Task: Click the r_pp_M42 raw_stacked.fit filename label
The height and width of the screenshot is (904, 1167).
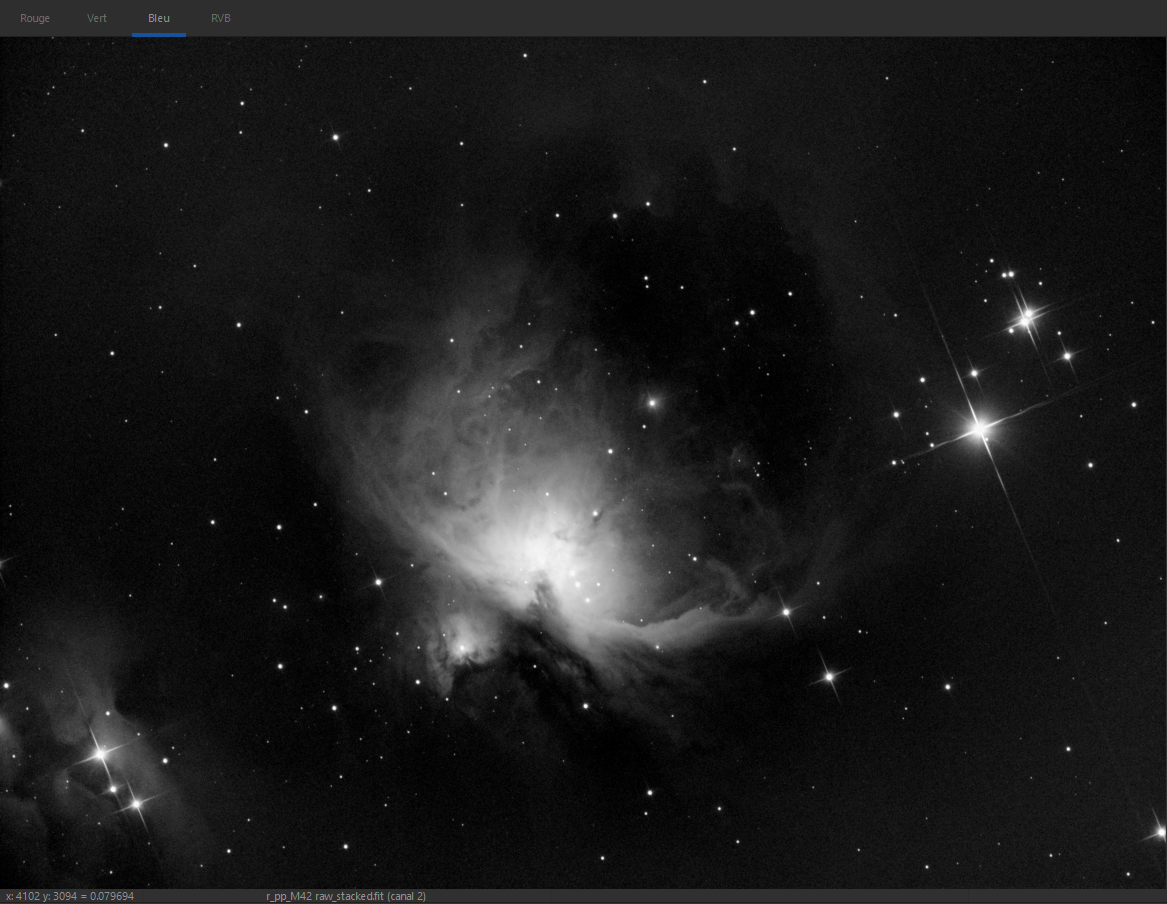Action: click(346, 896)
